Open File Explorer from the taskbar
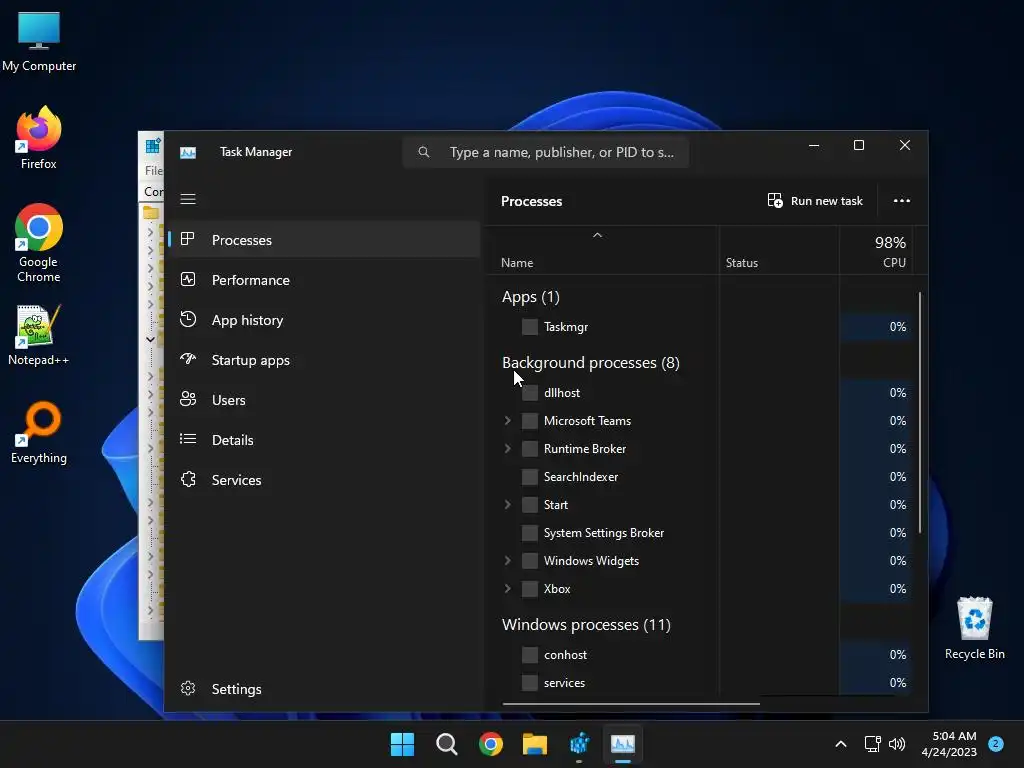Screen dimensions: 1024x768 click(535, 744)
